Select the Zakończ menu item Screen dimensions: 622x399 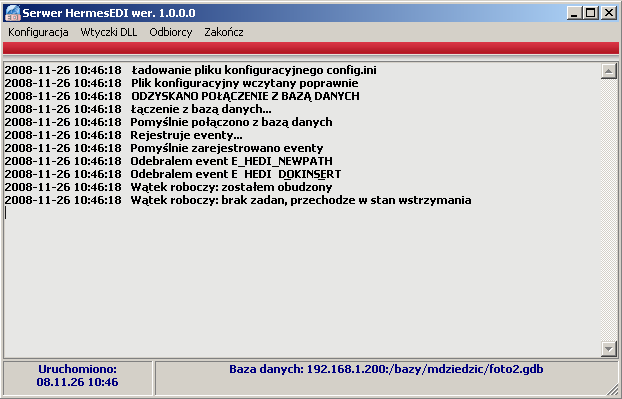[x=224, y=32]
